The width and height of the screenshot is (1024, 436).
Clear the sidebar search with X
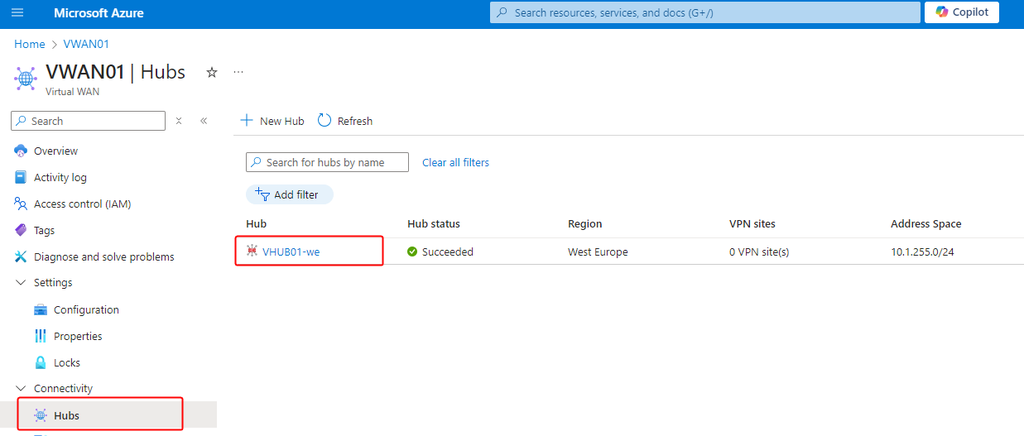(179, 121)
